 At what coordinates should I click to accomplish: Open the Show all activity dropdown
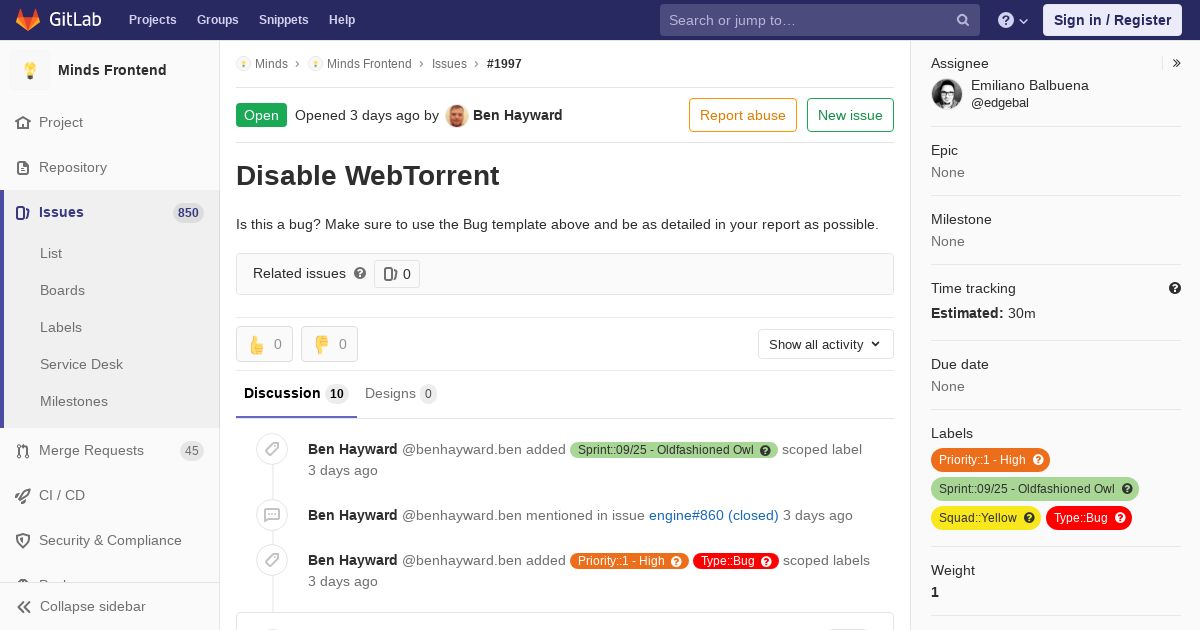[x=825, y=344]
